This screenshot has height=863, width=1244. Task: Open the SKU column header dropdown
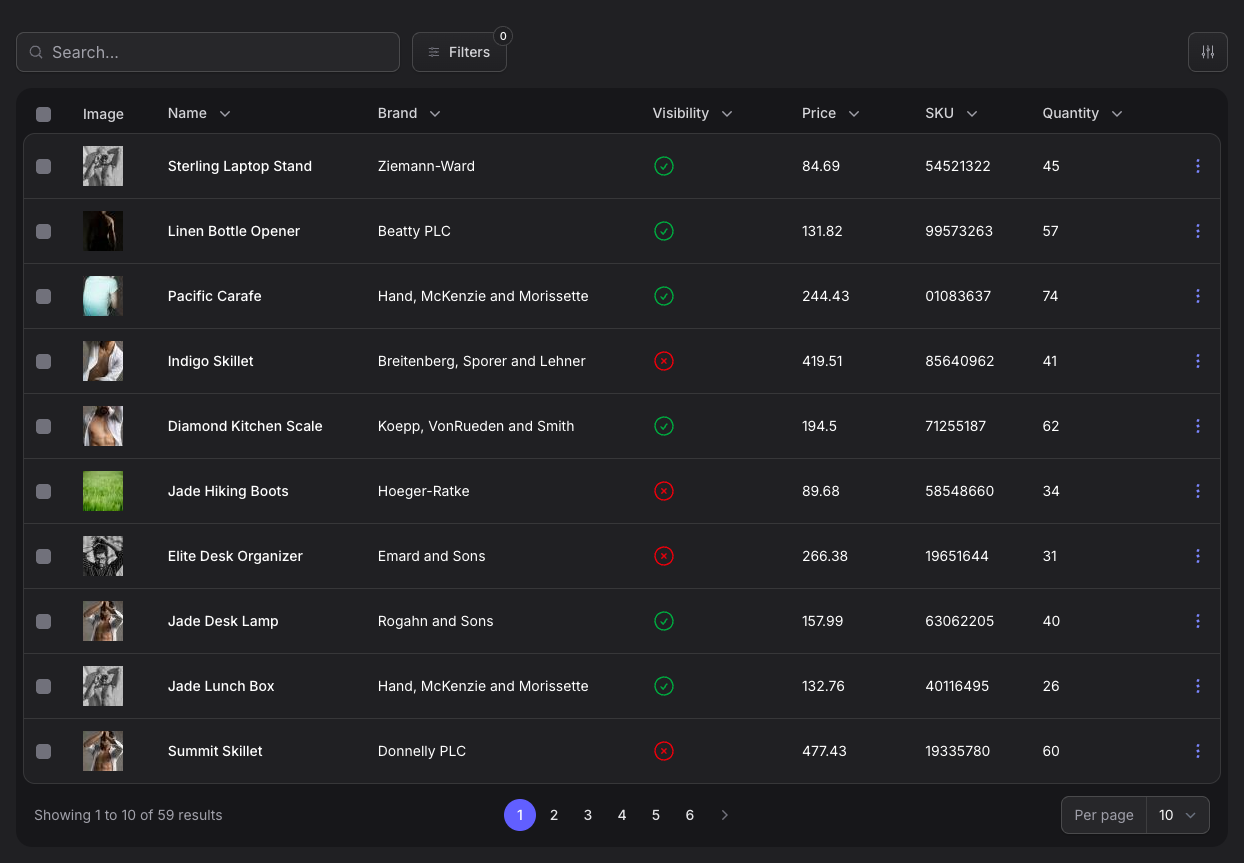(951, 113)
